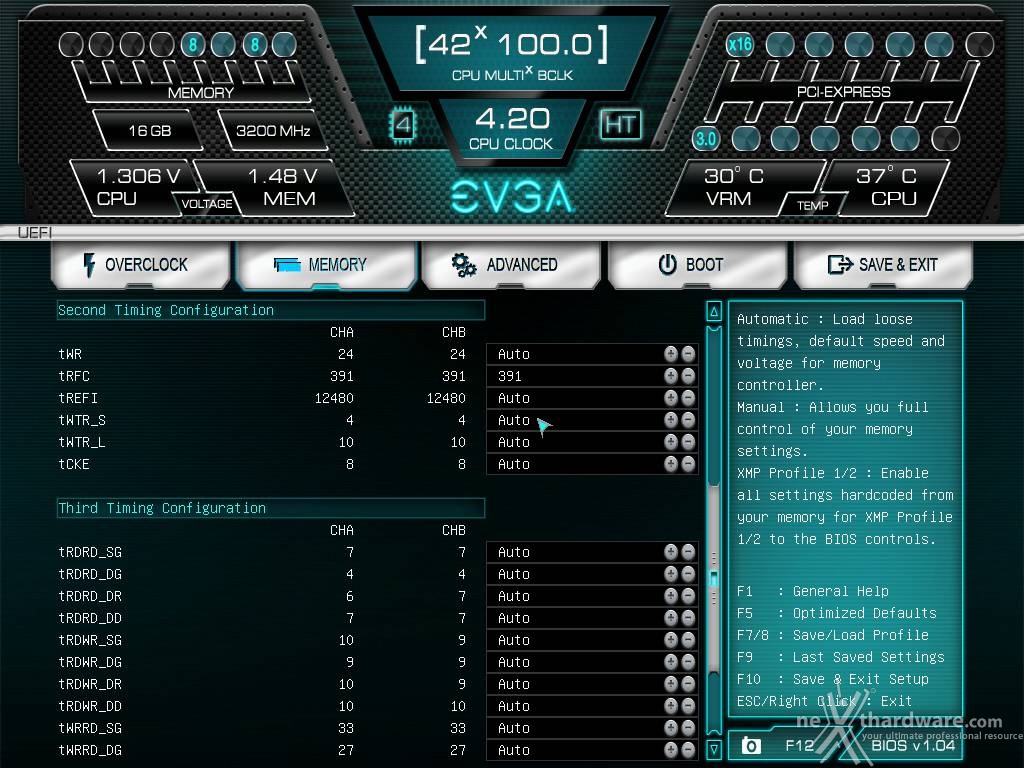Click minus on the tRDRD_DD row
This screenshot has height=768, width=1024.
688,618
